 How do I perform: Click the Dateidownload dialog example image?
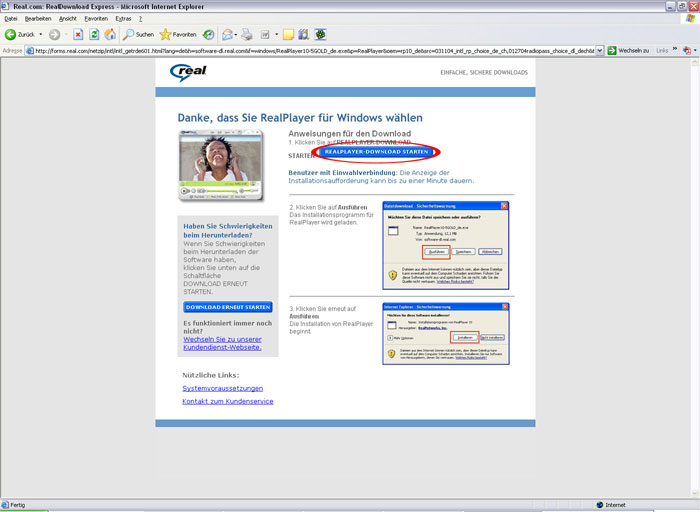pyautogui.click(x=446, y=246)
